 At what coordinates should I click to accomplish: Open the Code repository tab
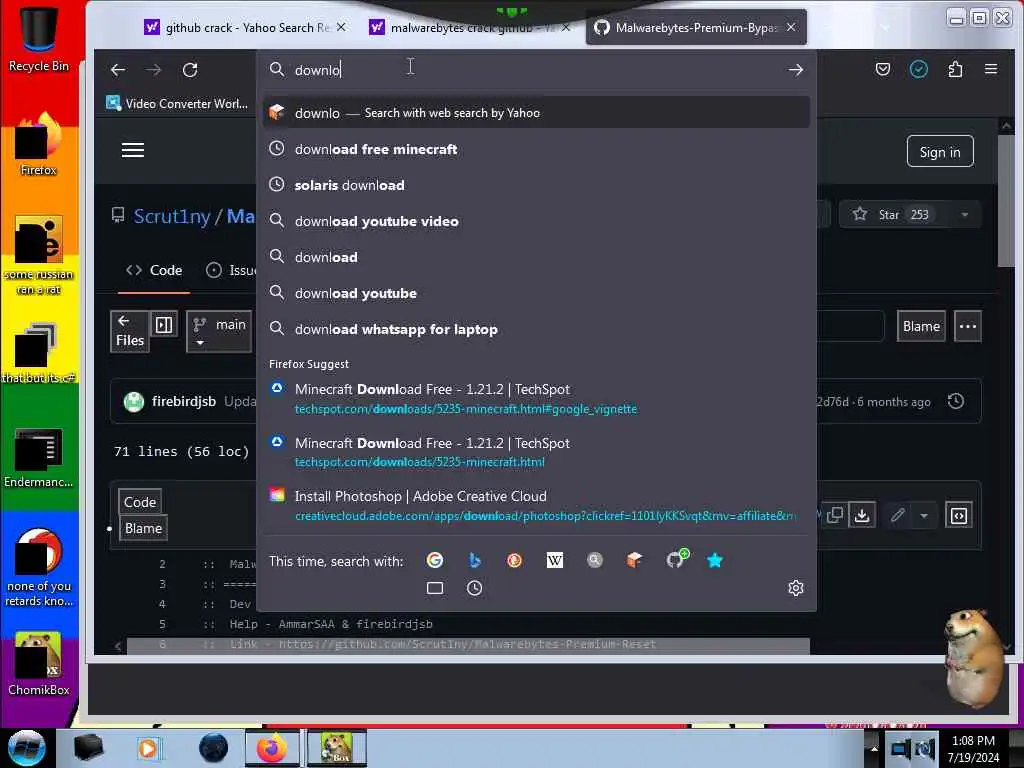point(154,270)
